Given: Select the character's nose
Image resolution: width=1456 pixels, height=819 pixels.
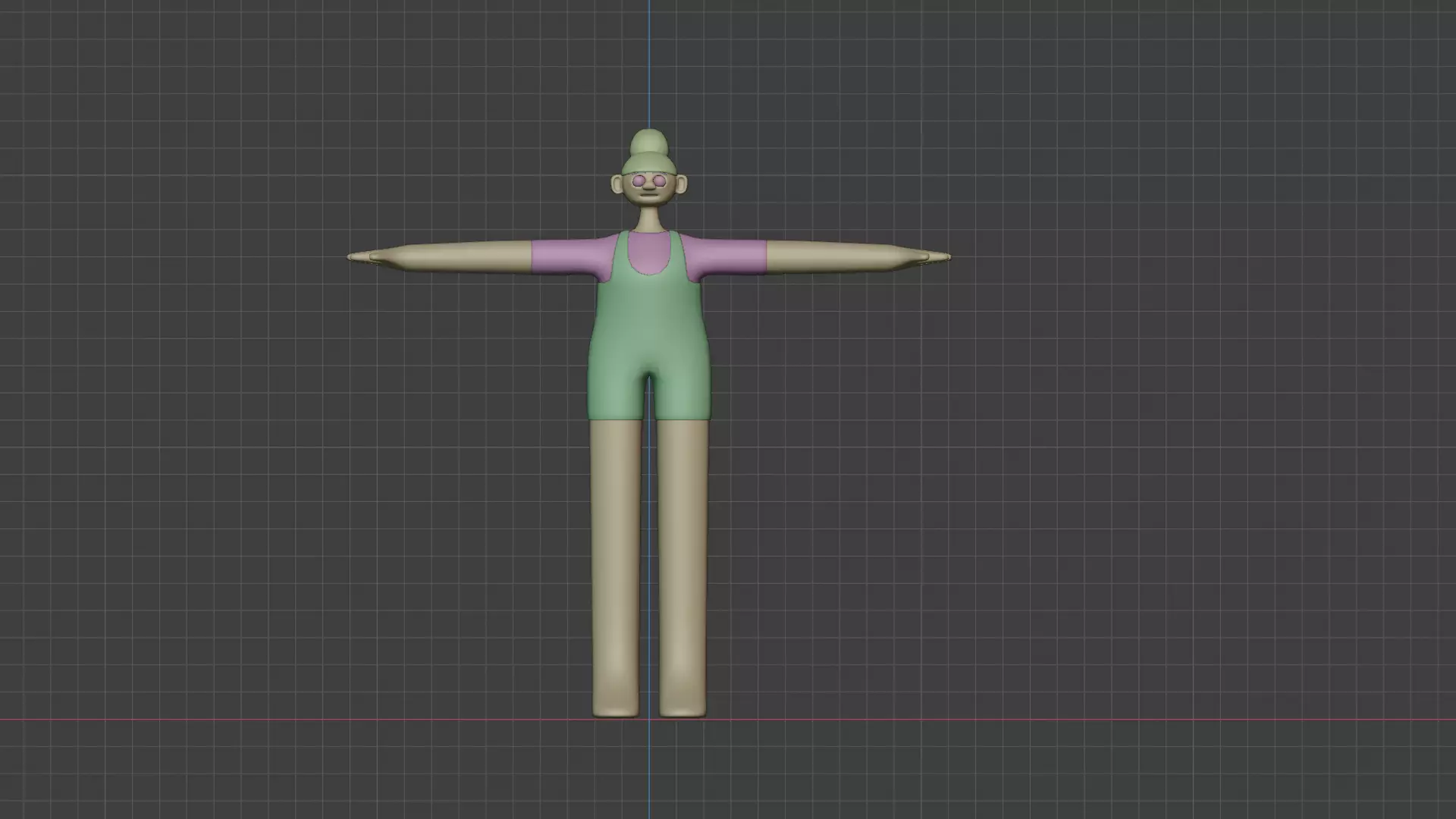Looking at the screenshot, I should (x=649, y=187).
